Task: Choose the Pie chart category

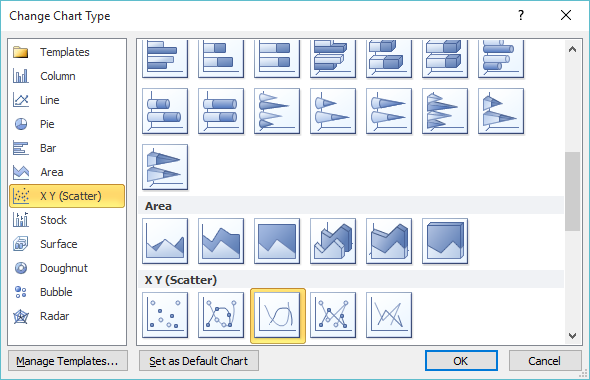Action: click(67, 124)
